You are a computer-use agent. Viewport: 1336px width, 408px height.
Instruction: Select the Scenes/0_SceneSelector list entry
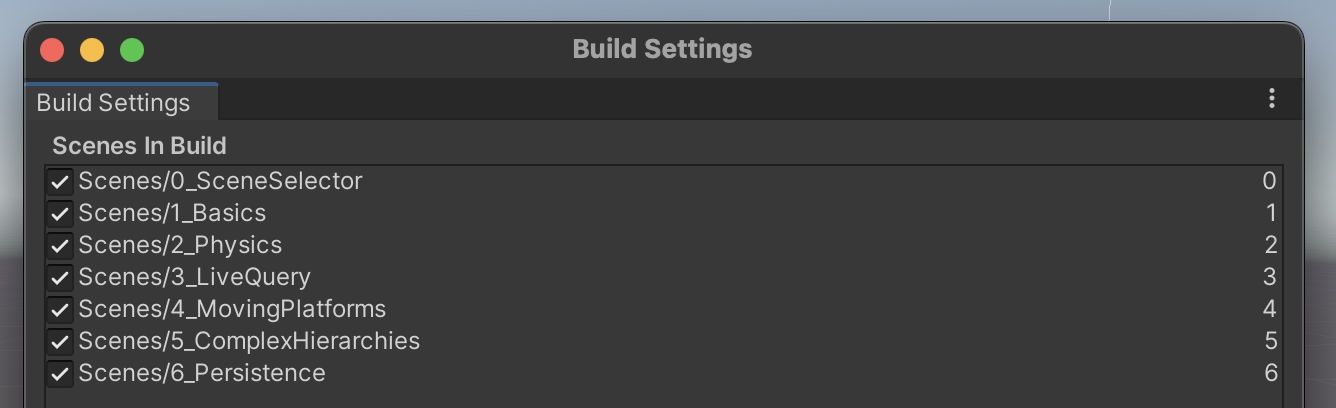[220, 181]
